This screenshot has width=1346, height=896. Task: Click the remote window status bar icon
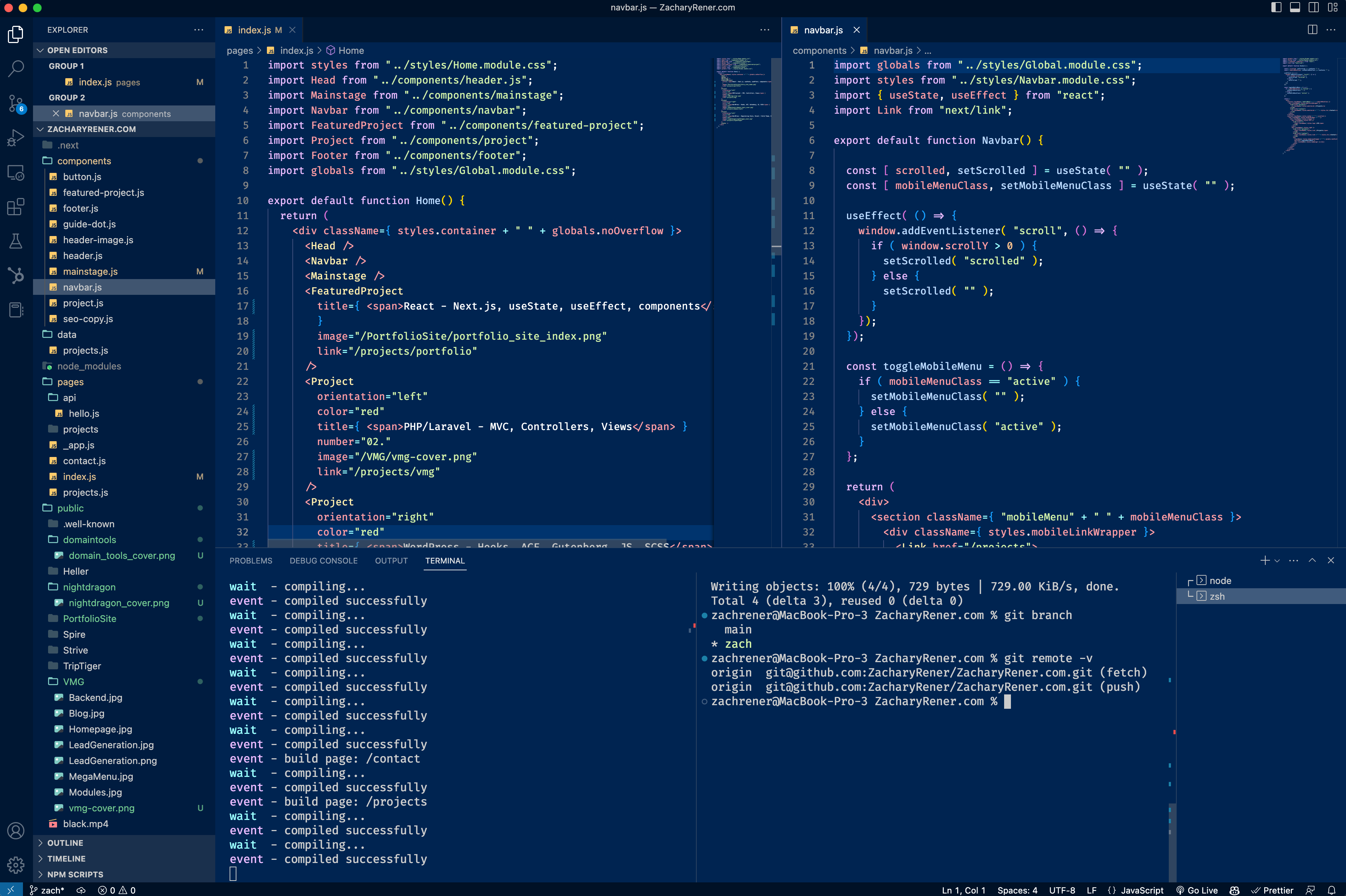(x=11, y=890)
